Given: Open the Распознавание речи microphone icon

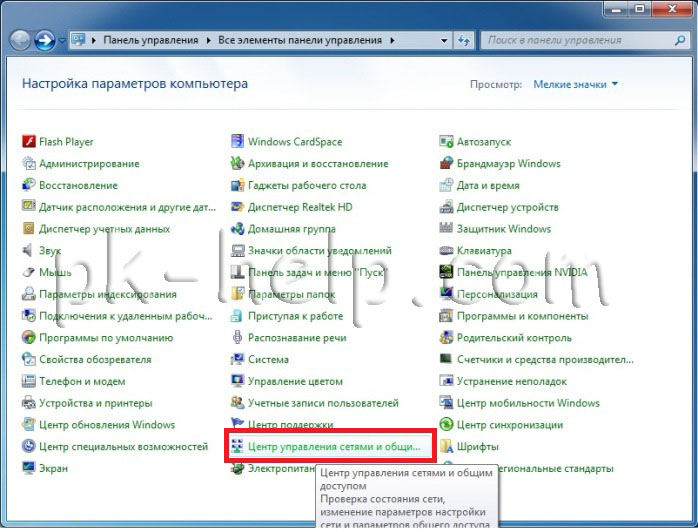Looking at the screenshot, I should click(x=237, y=337).
